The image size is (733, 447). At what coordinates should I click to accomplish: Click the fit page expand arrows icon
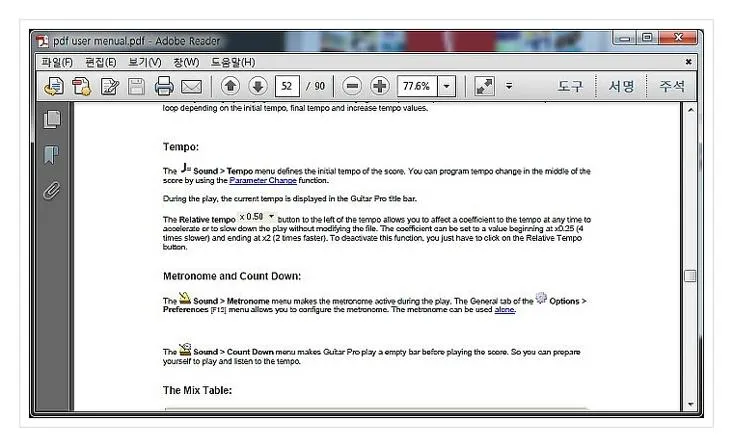484,86
